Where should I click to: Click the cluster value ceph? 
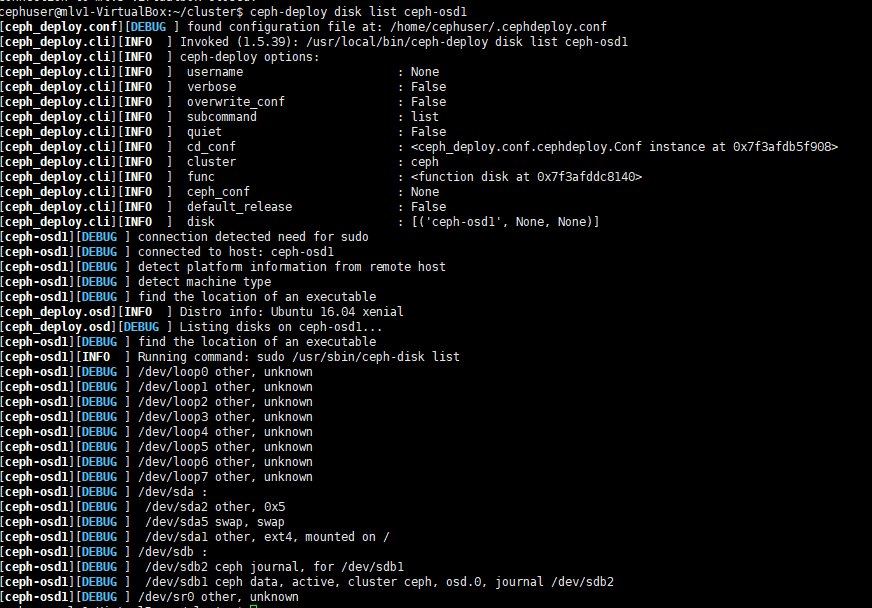coord(425,162)
